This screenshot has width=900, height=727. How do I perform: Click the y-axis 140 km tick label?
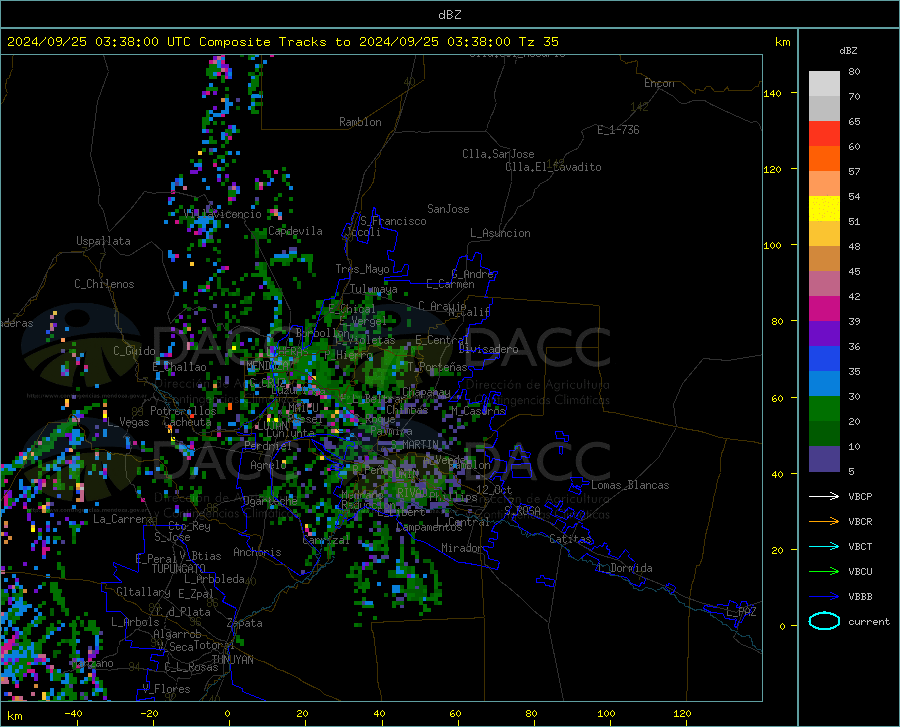tap(772, 93)
